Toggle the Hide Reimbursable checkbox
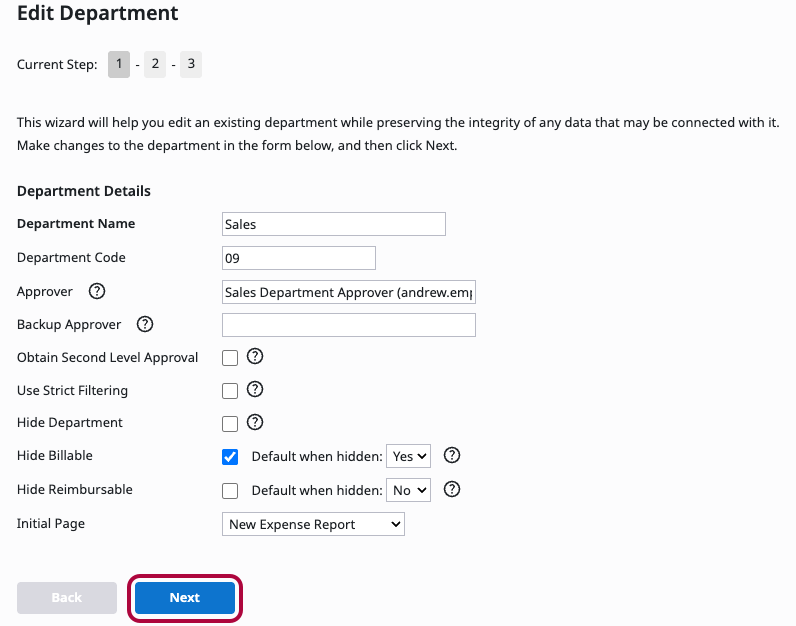 (230, 491)
